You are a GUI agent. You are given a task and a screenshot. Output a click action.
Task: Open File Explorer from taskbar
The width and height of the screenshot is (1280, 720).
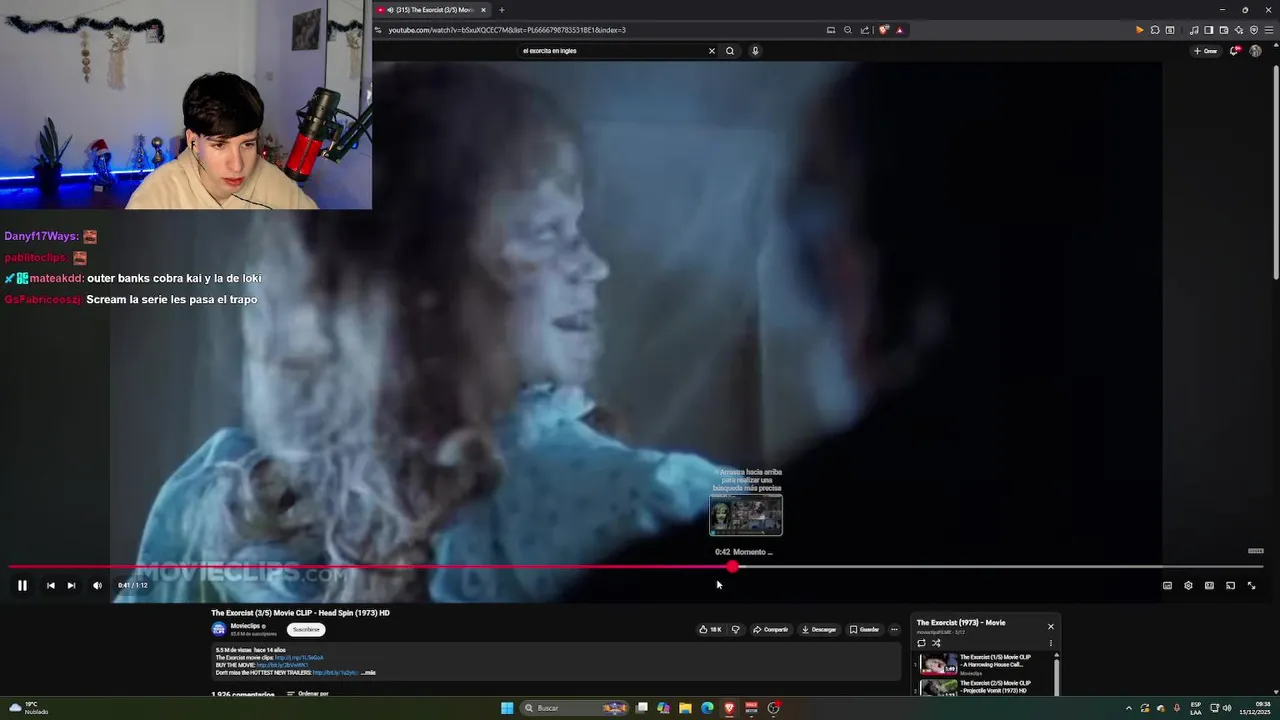tap(685, 708)
